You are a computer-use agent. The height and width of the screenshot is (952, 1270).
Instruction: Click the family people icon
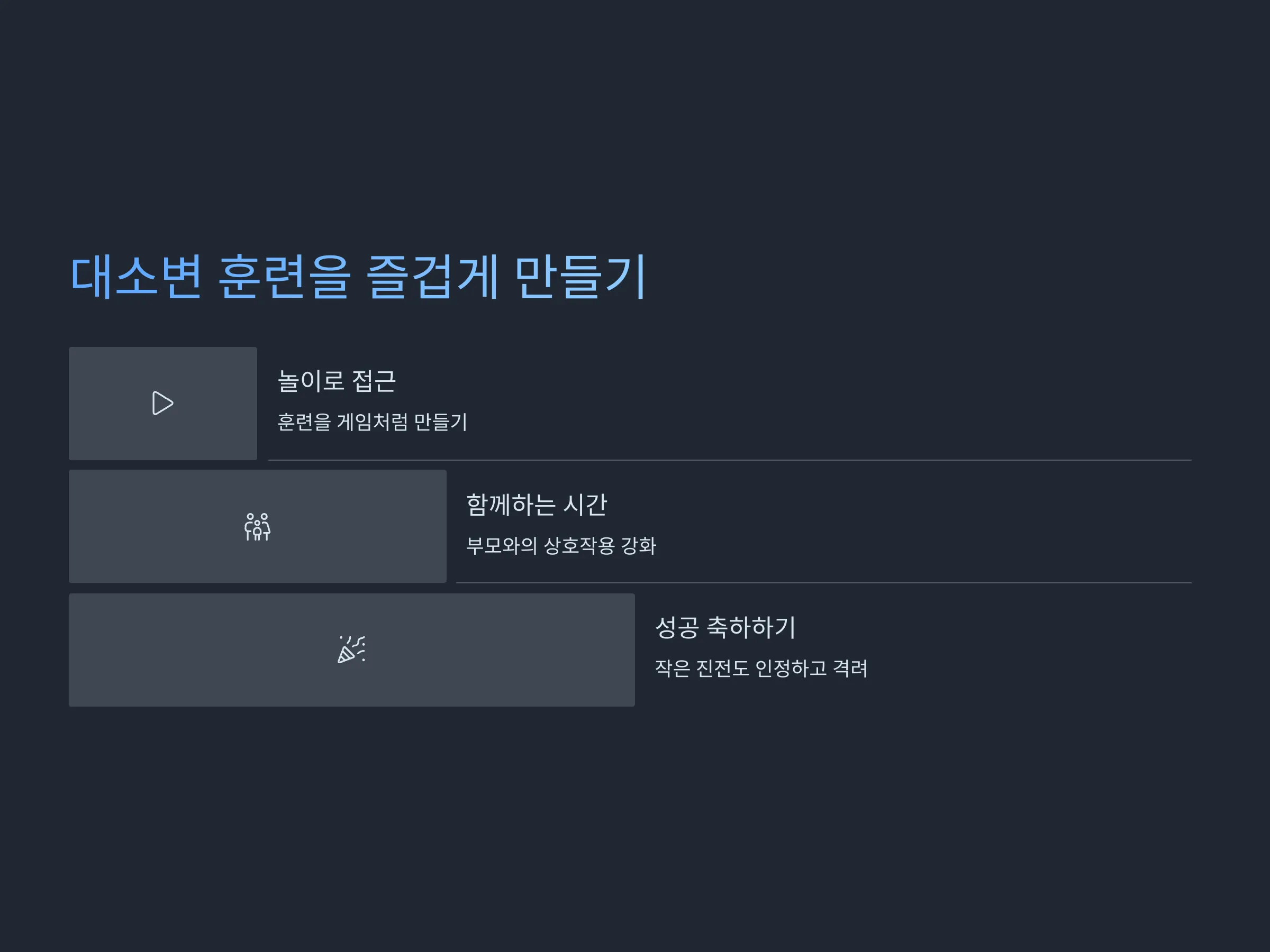point(257,527)
